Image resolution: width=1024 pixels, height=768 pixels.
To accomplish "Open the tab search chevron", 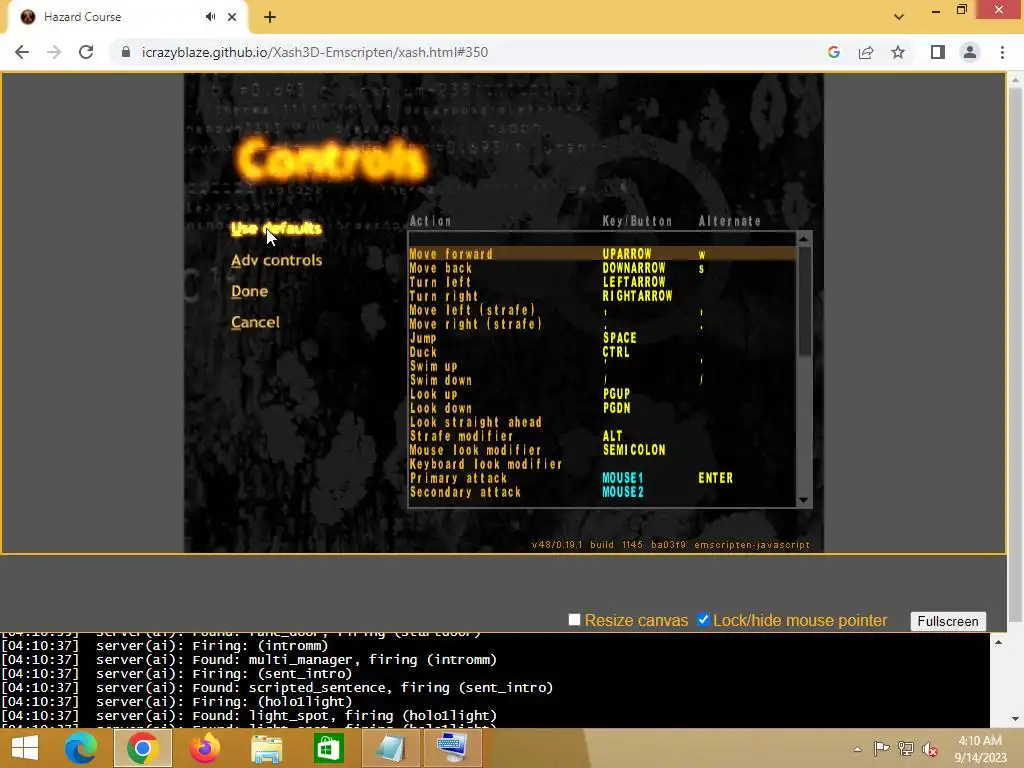I will (x=899, y=17).
